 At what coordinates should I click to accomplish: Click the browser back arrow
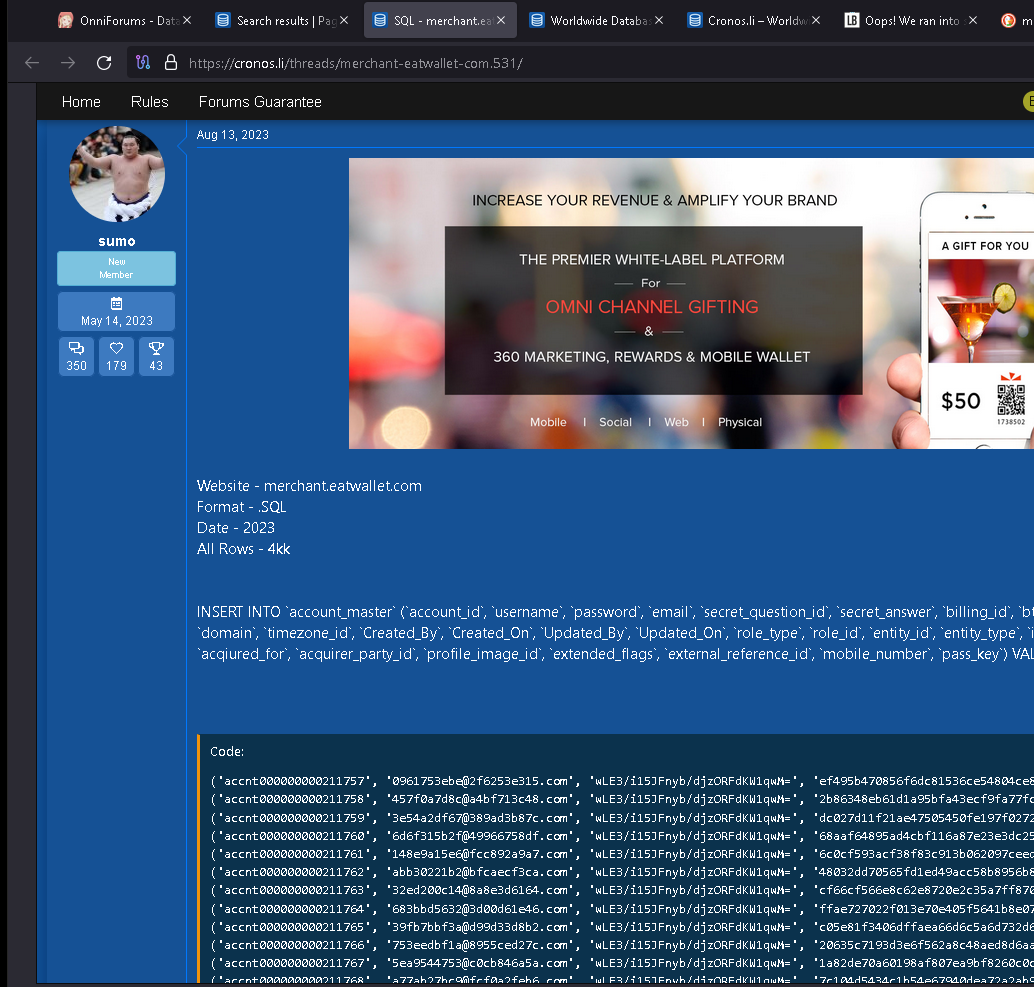coord(32,63)
